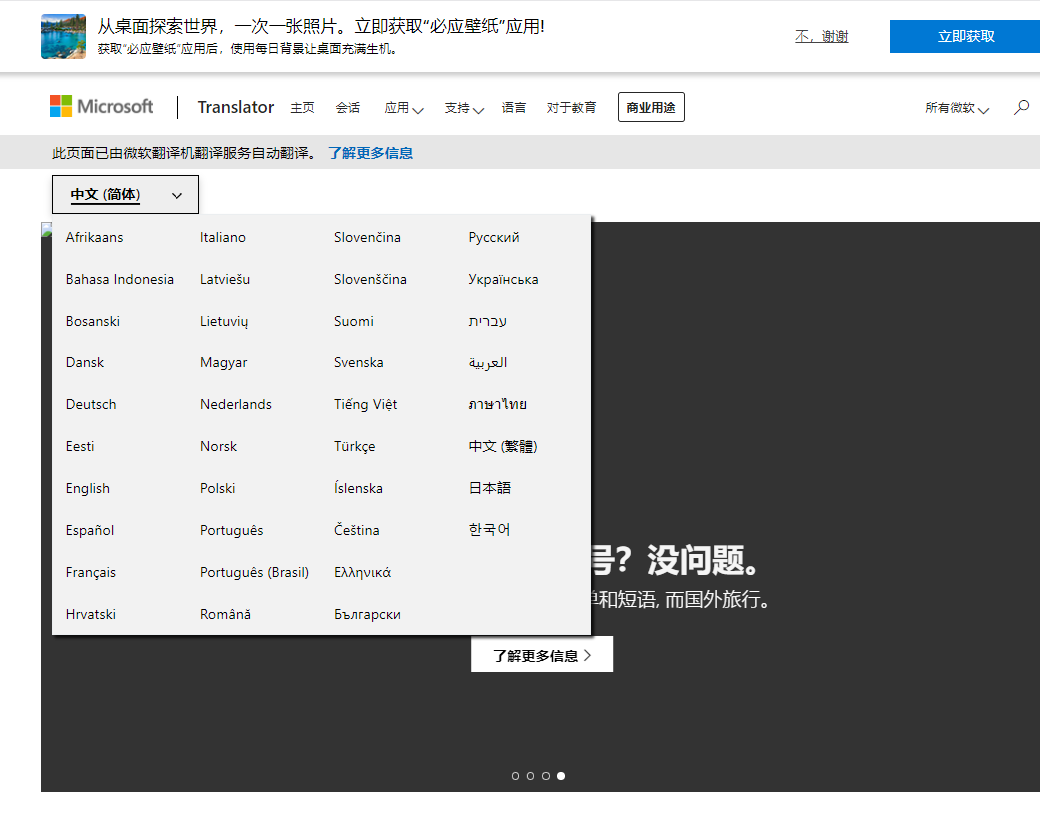The width and height of the screenshot is (1040, 829).
Task: Select Norsk language
Action: [x=218, y=446]
